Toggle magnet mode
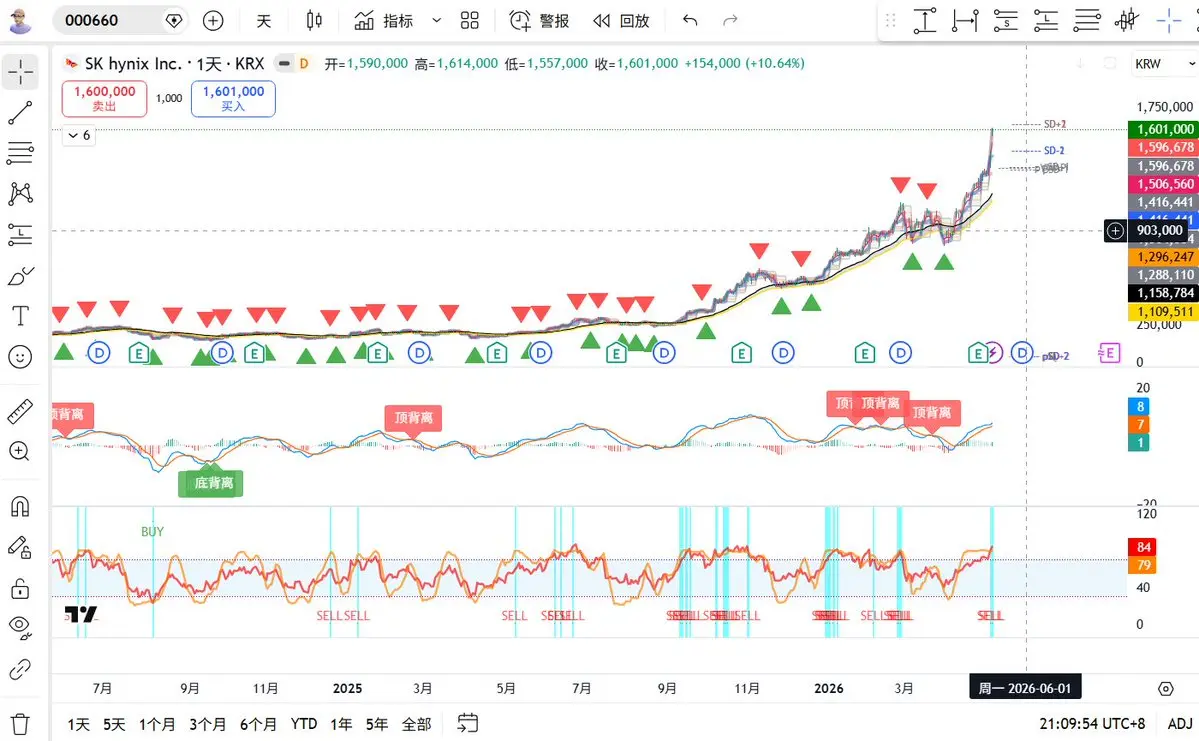Image resolution: width=1199 pixels, height=741 pixels. (21, 506)
